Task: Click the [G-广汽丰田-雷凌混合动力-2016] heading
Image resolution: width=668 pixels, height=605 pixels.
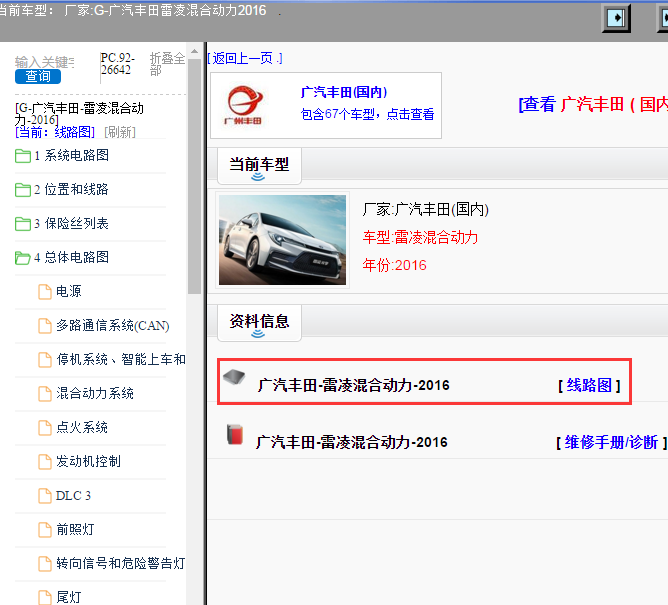Action: 79,114
